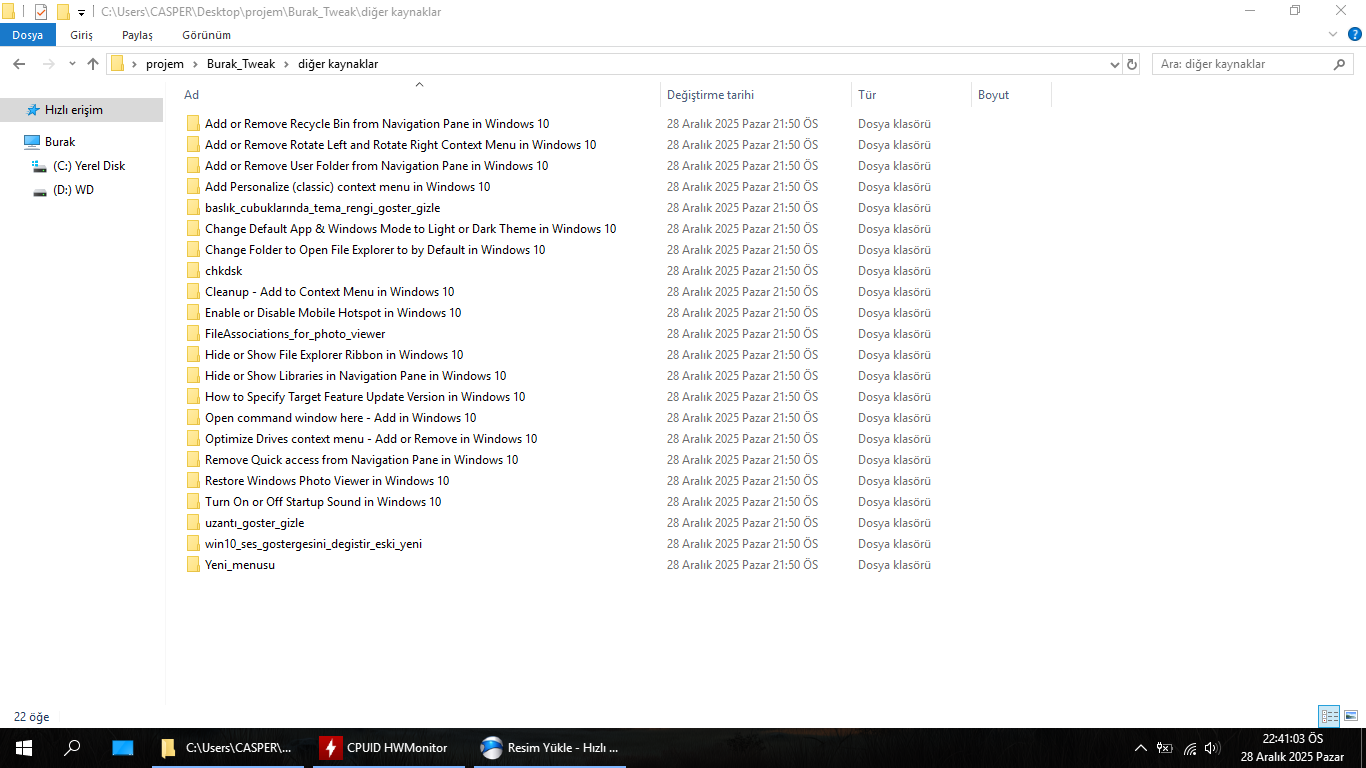The height and width of the screenshot is (768, 1366).
Task: Expand breadcrumb chevron after projem
Action: pos(195,64)
